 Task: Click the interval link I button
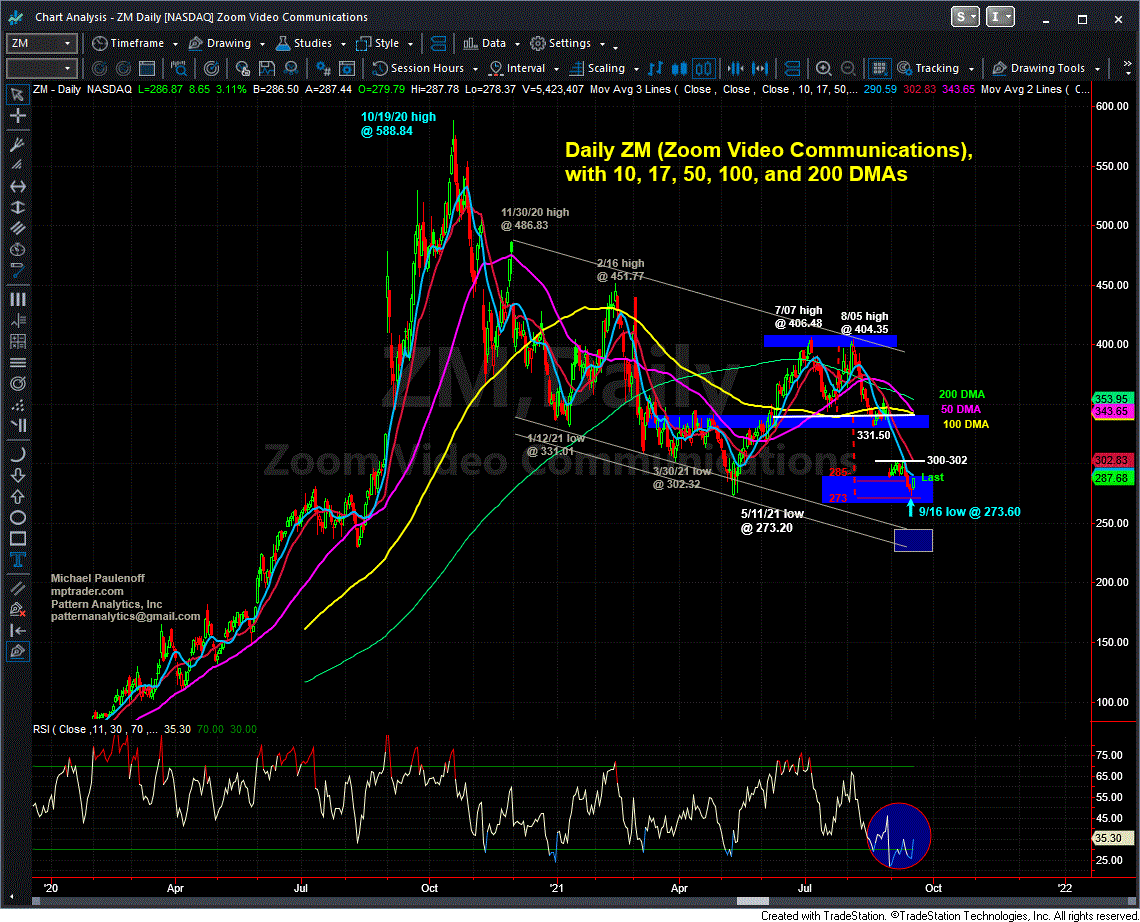[1000, 17]
